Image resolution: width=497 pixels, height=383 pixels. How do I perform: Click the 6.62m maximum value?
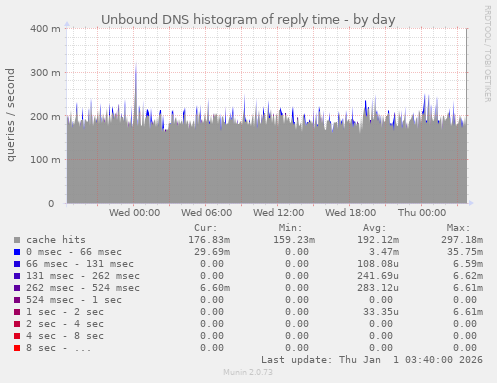pos(468,276)
